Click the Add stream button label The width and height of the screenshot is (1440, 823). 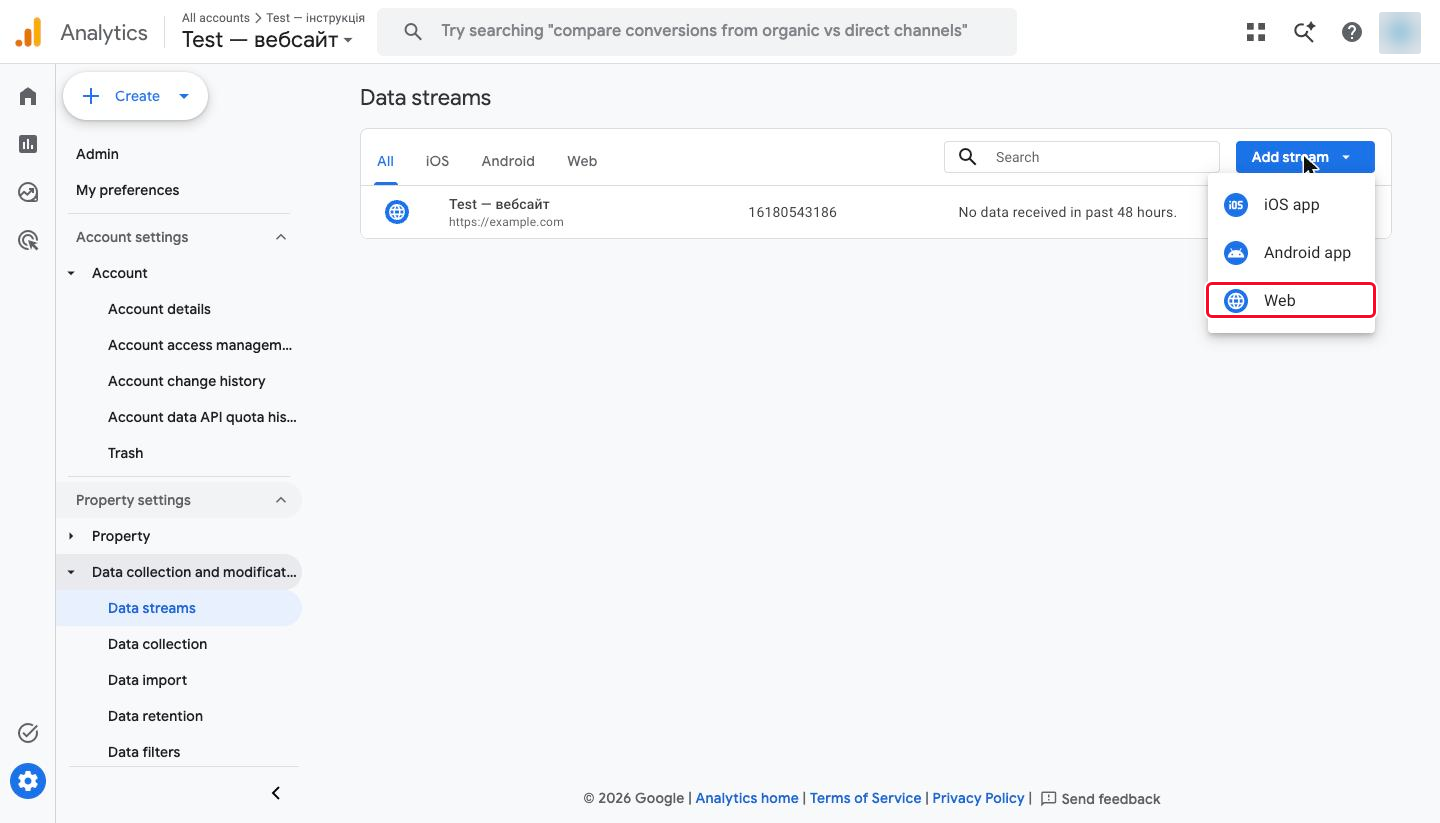coord(1290,157)
